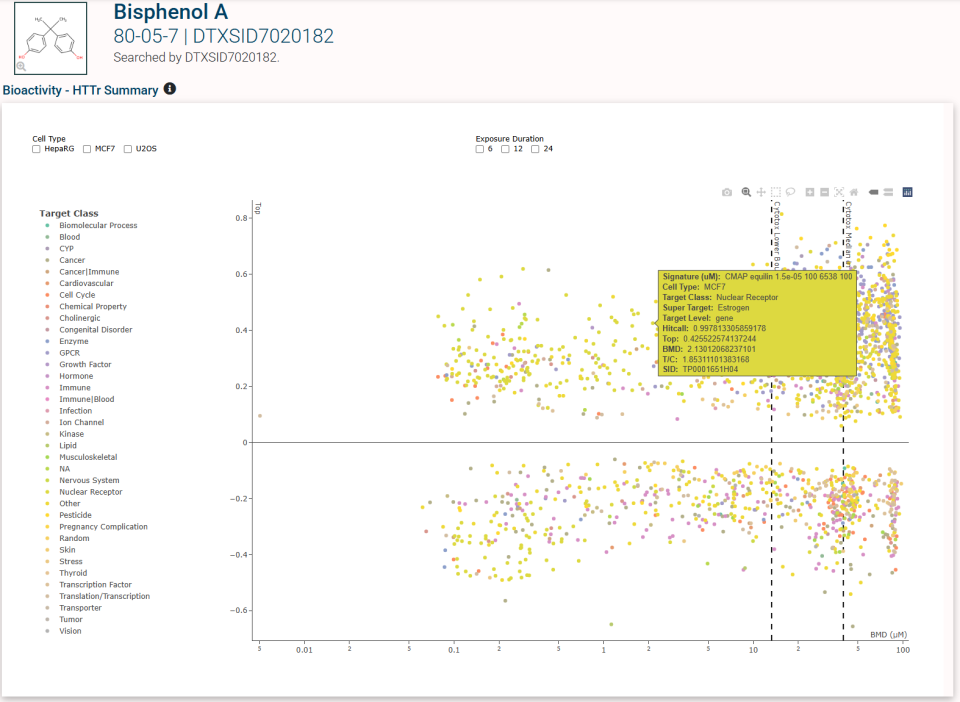Activate the Pan tool in plot toolbar

point(761,192)
